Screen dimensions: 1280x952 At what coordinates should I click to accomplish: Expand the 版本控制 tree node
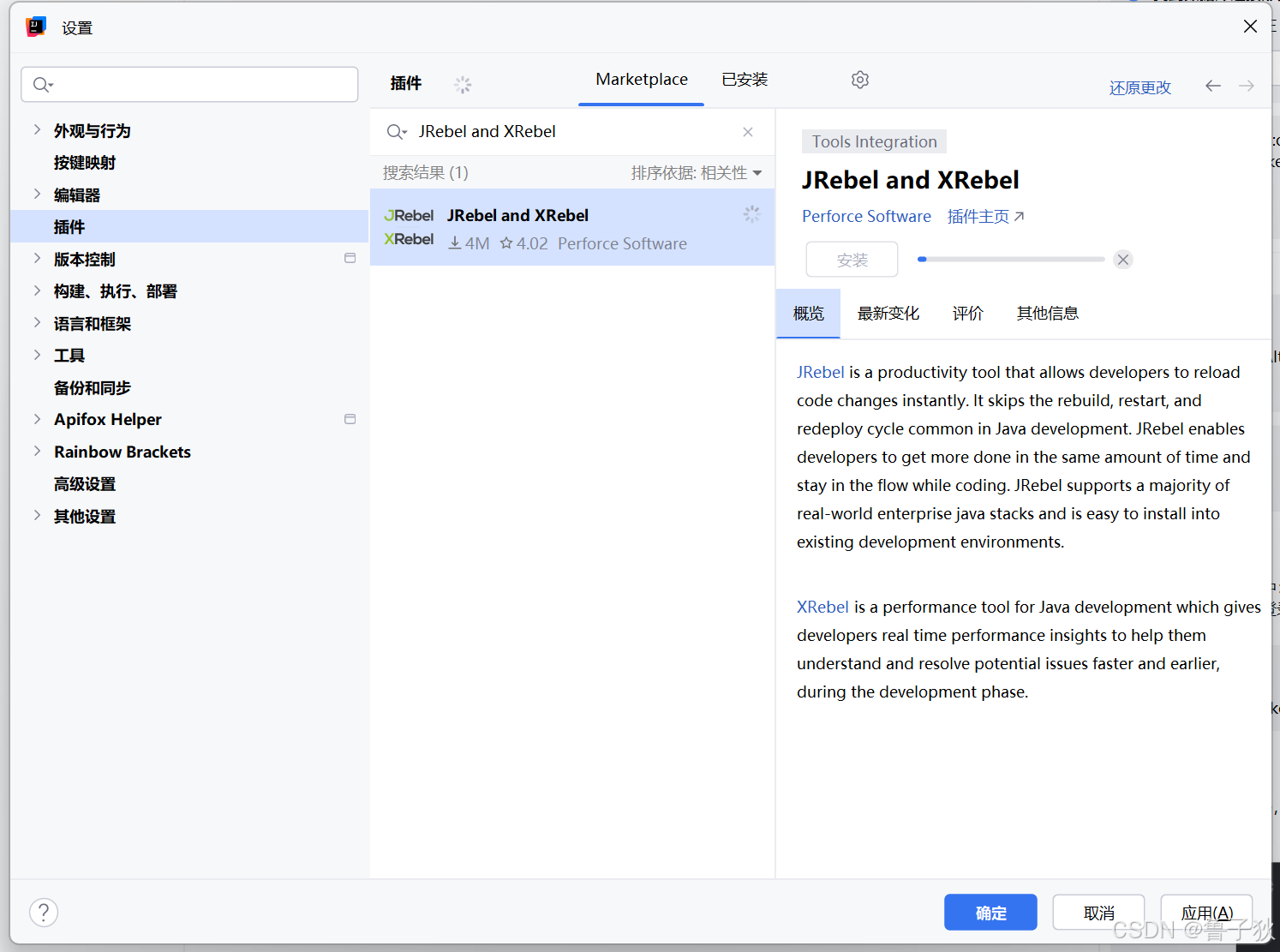(x=37, y=259)
